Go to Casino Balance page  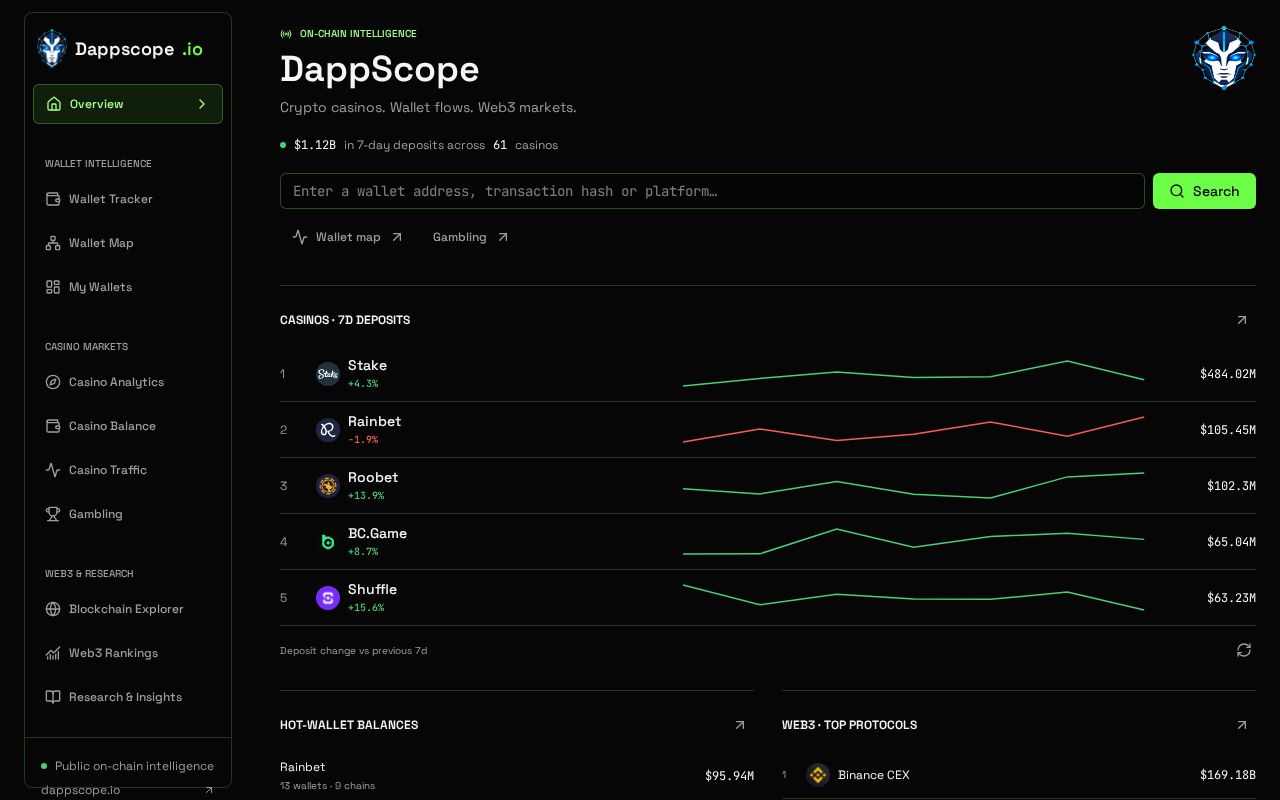[x=128, y=426]
